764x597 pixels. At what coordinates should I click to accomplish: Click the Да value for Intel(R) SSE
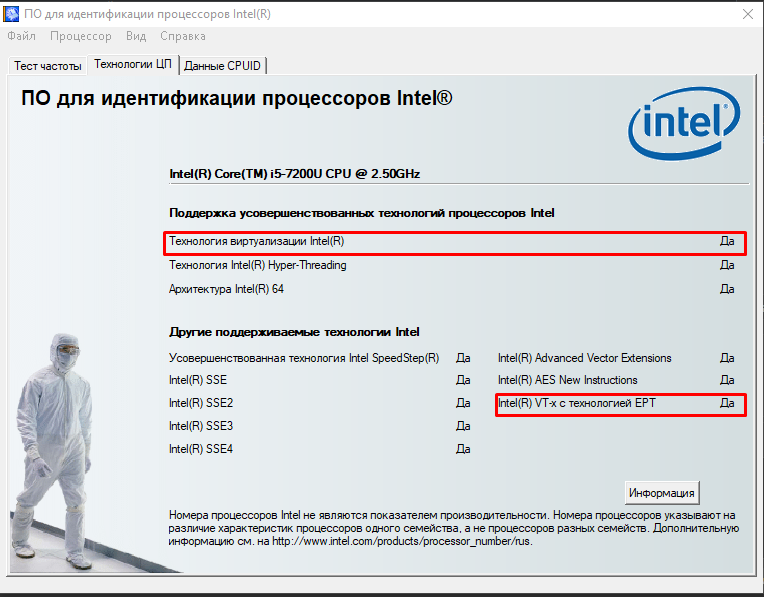coord(463,380)
